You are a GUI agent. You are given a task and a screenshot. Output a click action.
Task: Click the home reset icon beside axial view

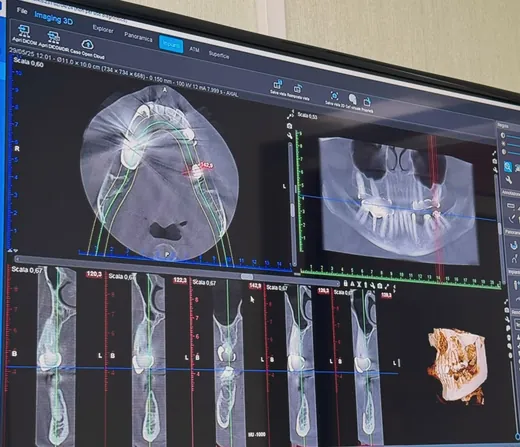click(289, 126)
